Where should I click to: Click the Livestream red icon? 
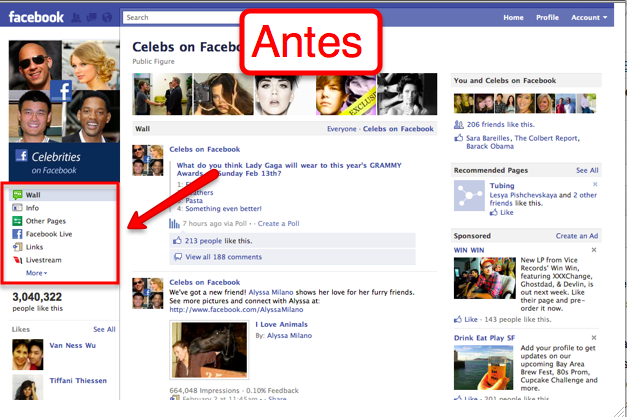[17, 260]
